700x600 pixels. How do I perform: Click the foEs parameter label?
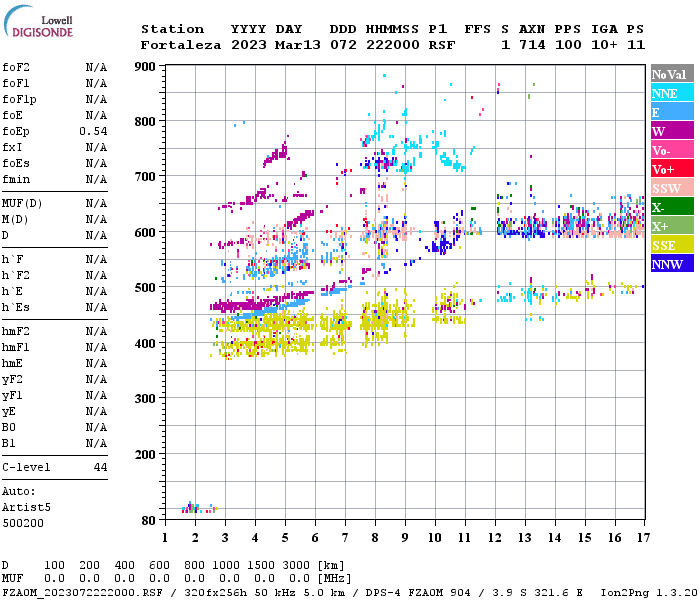(x=16, y=163)
